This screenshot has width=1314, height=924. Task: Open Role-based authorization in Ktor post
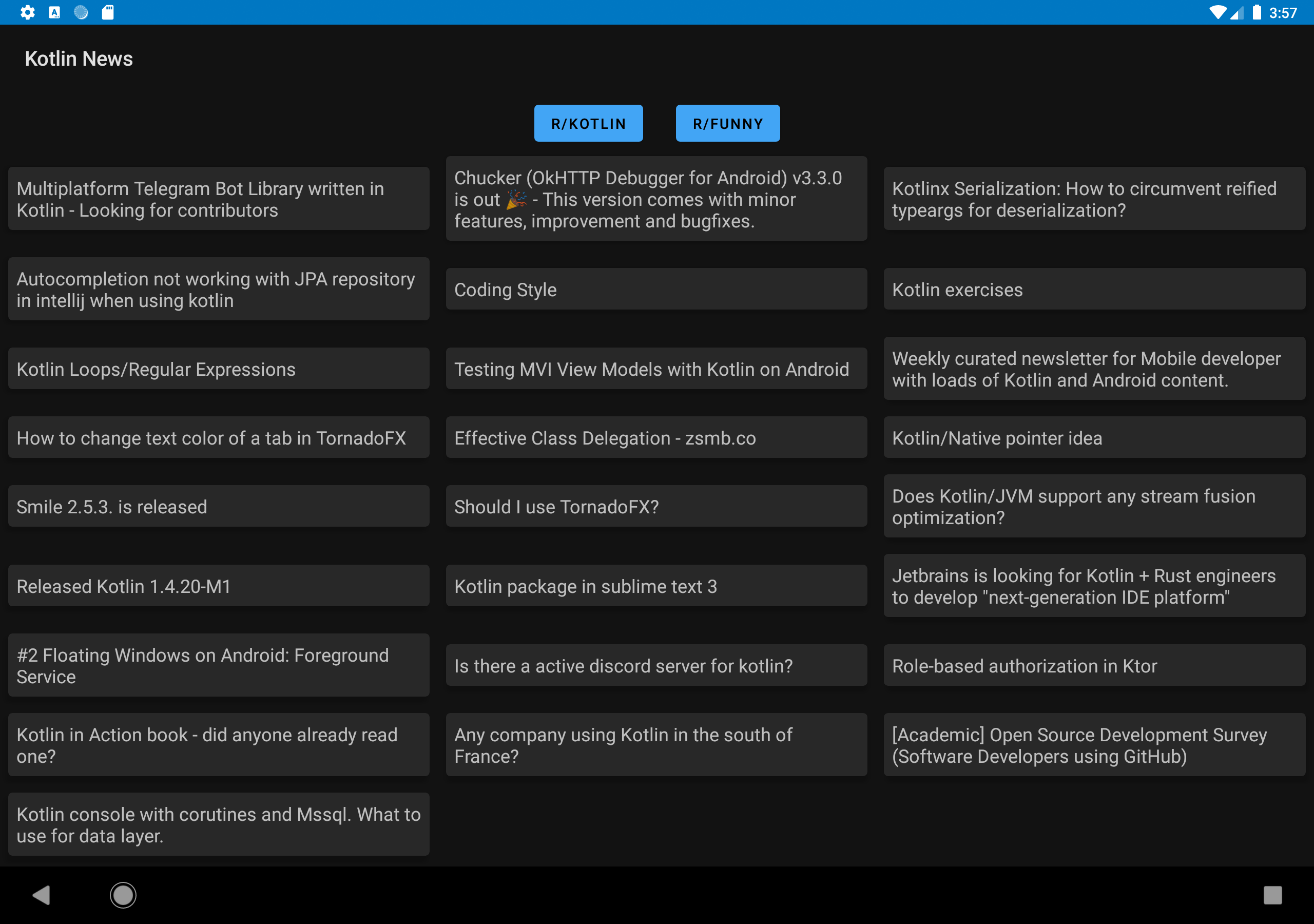pos(1094,665)
